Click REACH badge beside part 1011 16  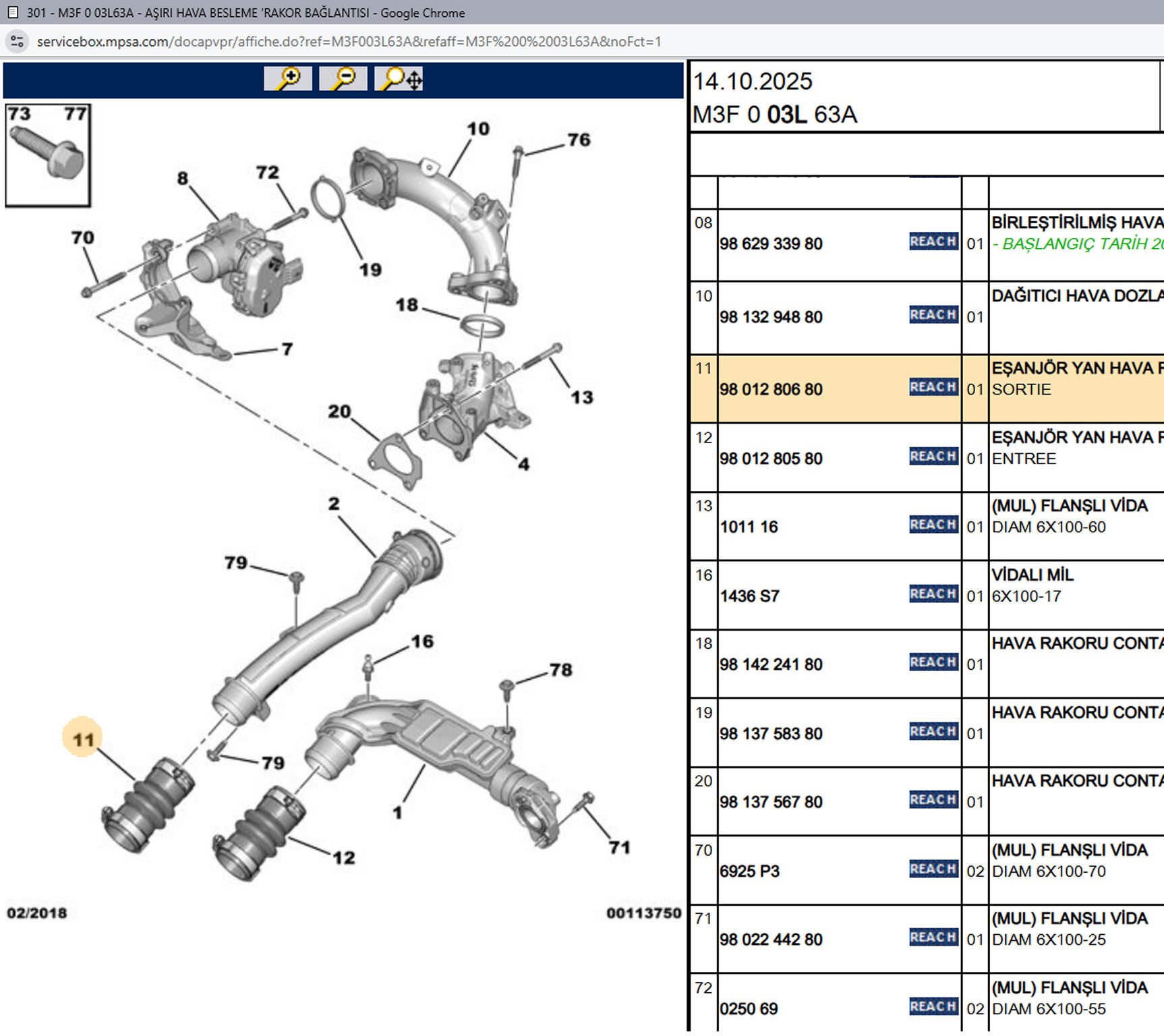click(933, 525)
